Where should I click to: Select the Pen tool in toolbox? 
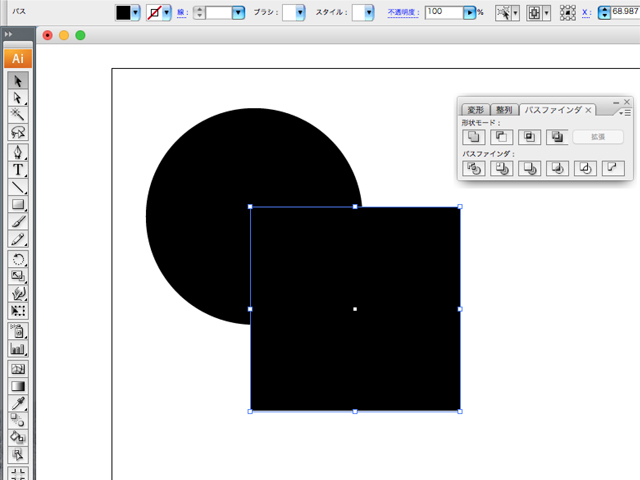(x=18, y=152)
